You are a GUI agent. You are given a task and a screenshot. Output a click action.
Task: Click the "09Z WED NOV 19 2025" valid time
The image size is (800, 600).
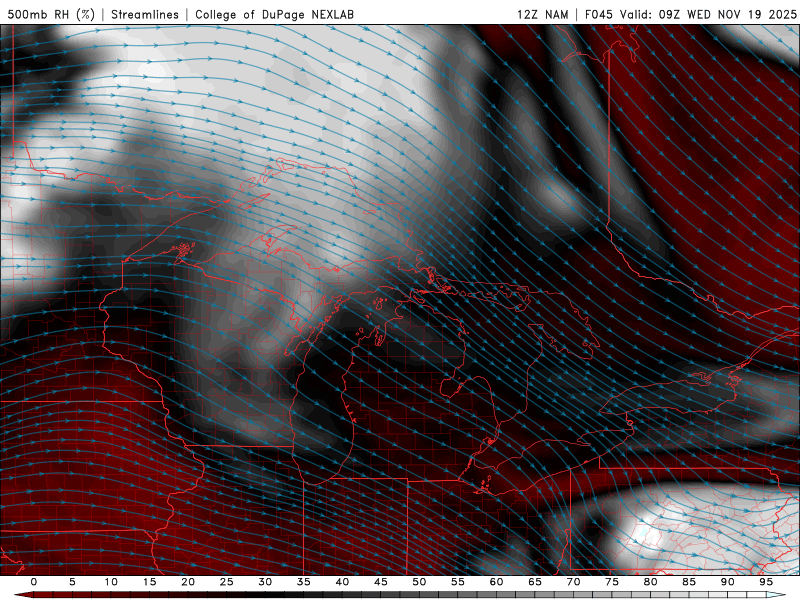tap(728, 14)
